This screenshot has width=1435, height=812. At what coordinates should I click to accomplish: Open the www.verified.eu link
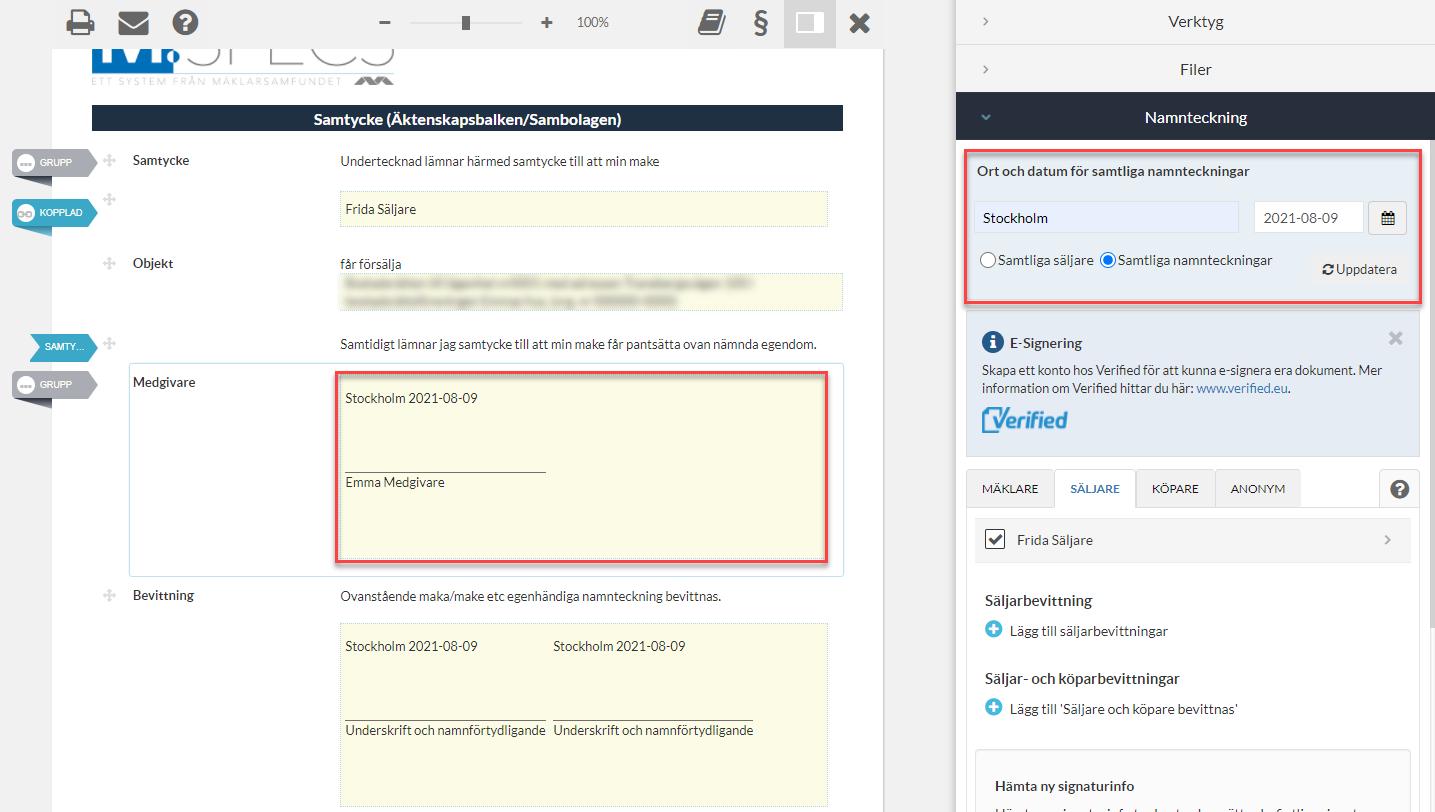coord(1242,388)
